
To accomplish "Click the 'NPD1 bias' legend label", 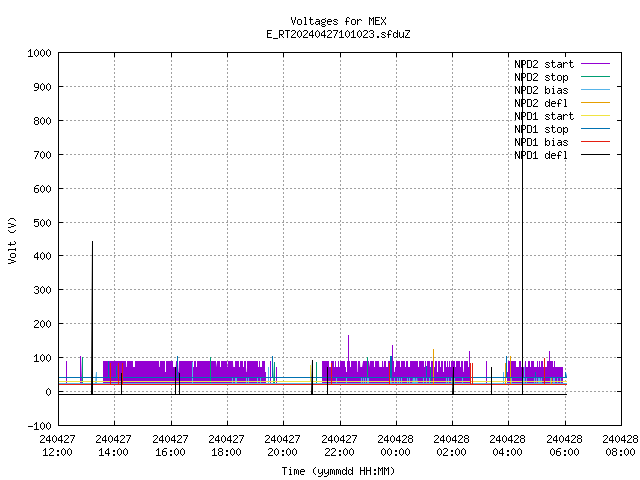I will pos(541,142).
